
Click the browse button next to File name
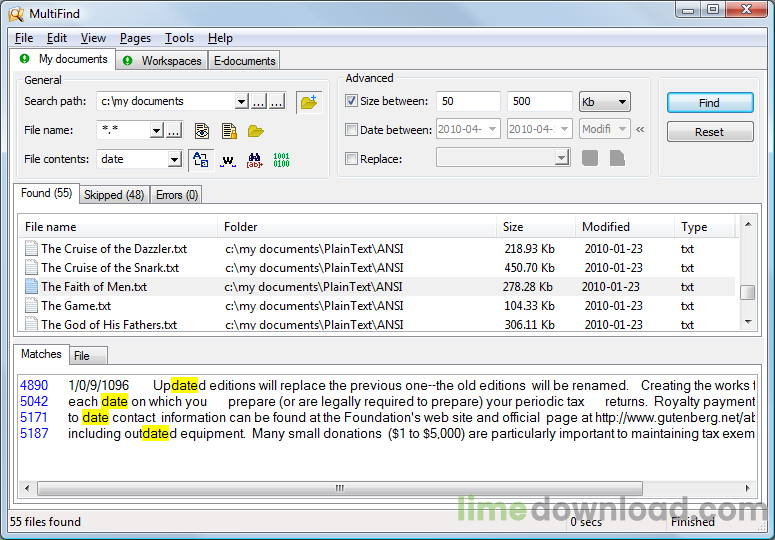(173, 130)
